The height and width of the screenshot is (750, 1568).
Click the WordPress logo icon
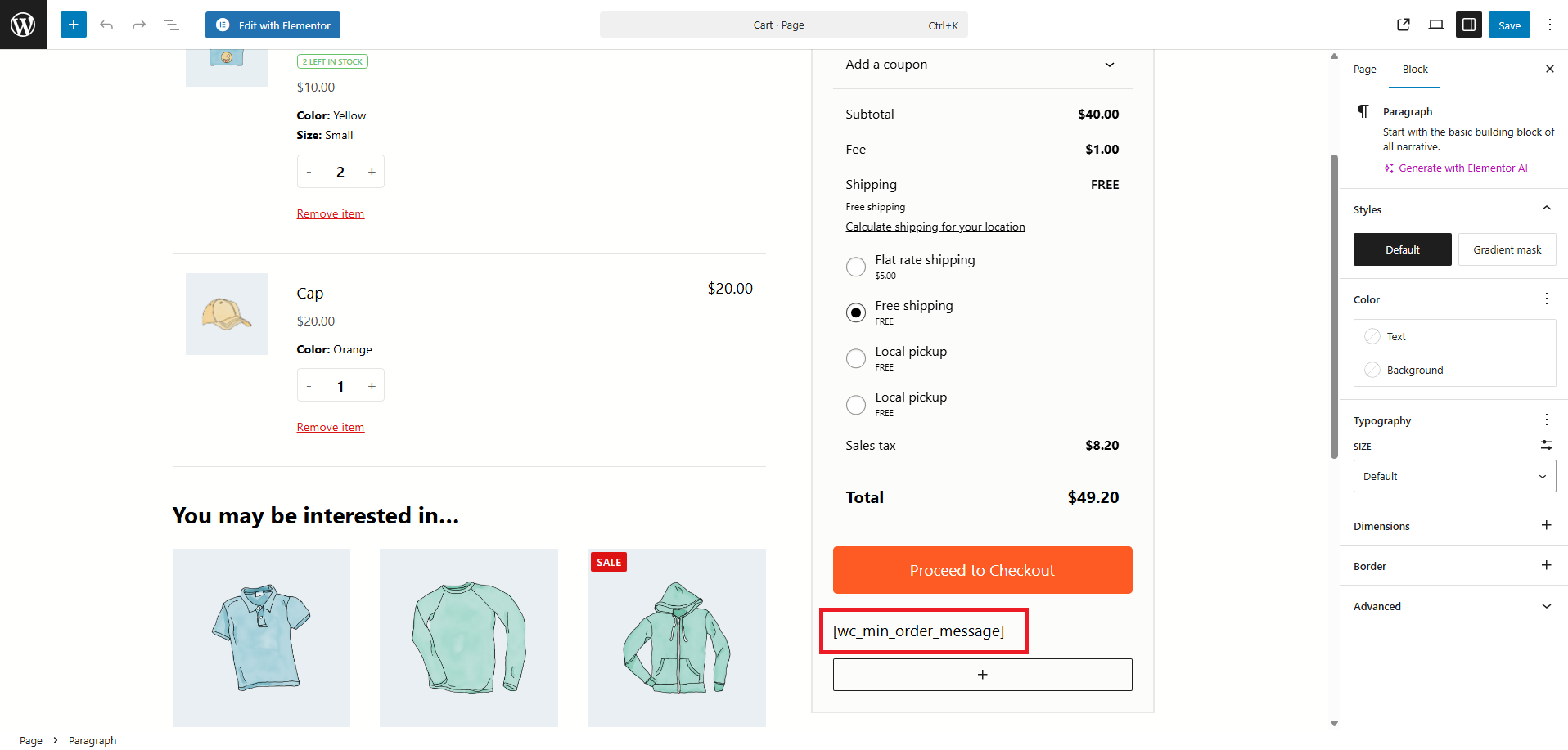coord(23,25)
